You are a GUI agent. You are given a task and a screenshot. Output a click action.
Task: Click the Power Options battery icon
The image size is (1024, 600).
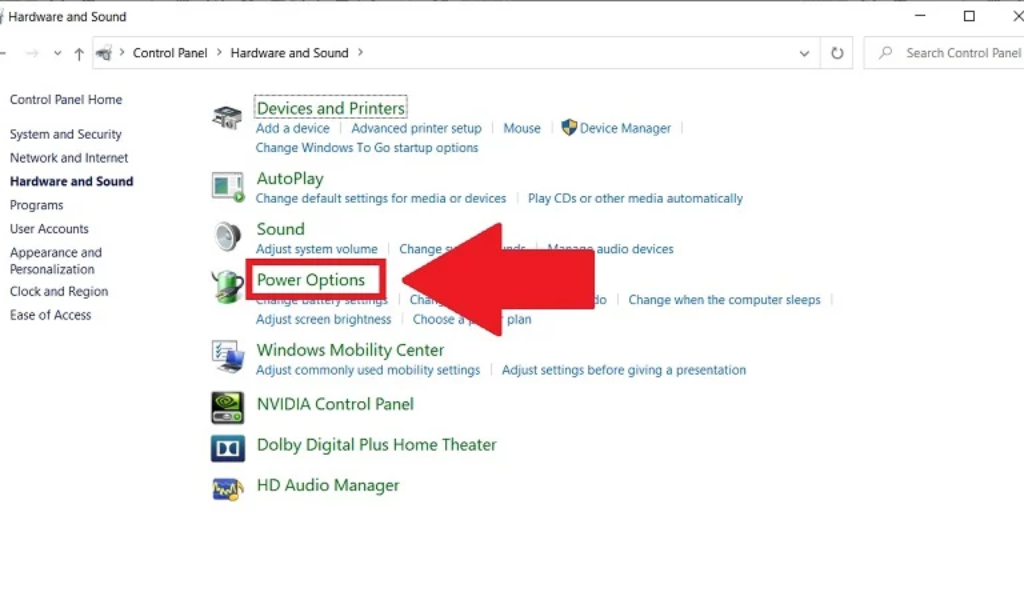pyautogui.click(x=227, y=288)
